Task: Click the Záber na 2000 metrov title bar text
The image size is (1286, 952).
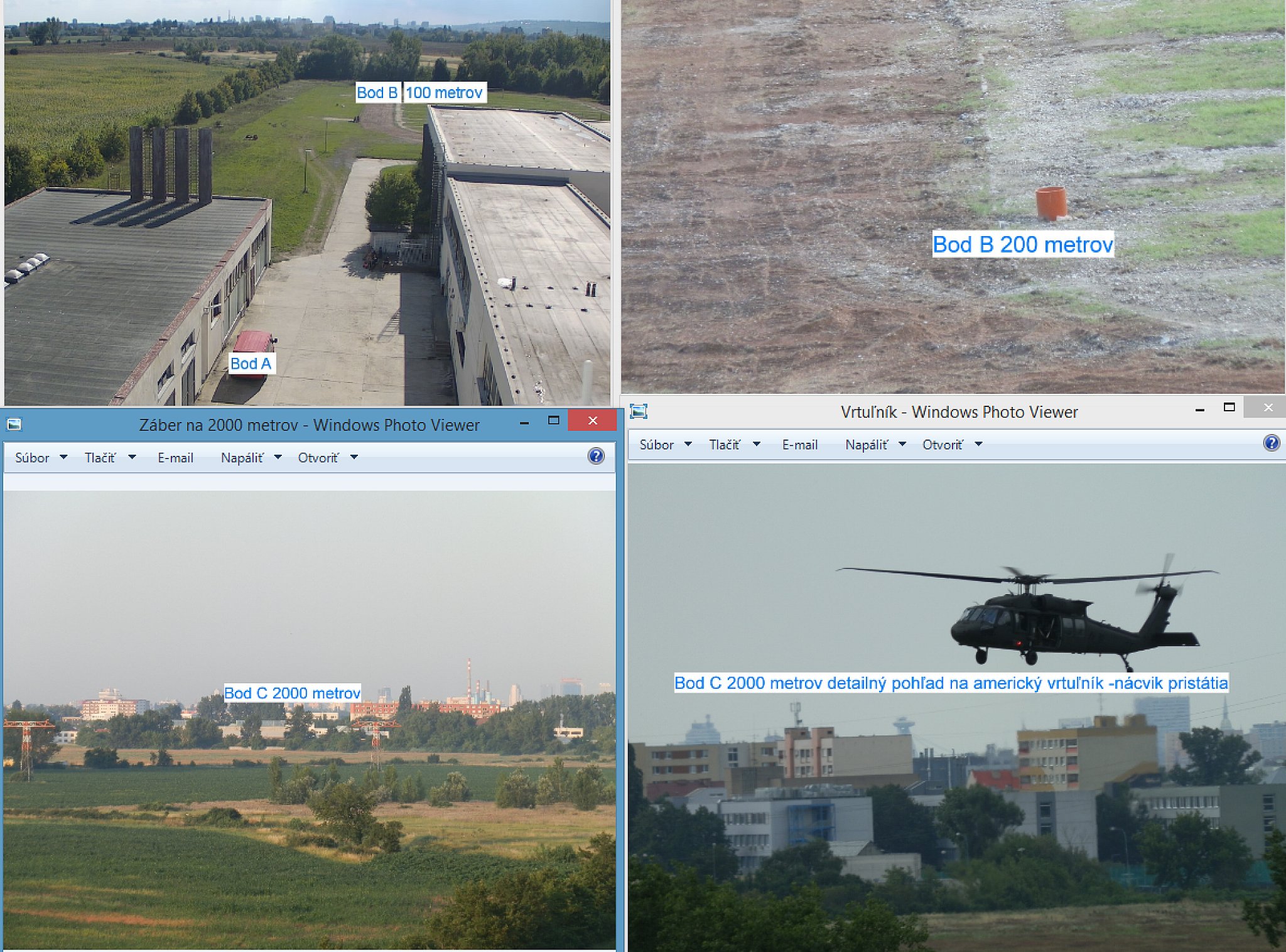Action: (309, 425)
